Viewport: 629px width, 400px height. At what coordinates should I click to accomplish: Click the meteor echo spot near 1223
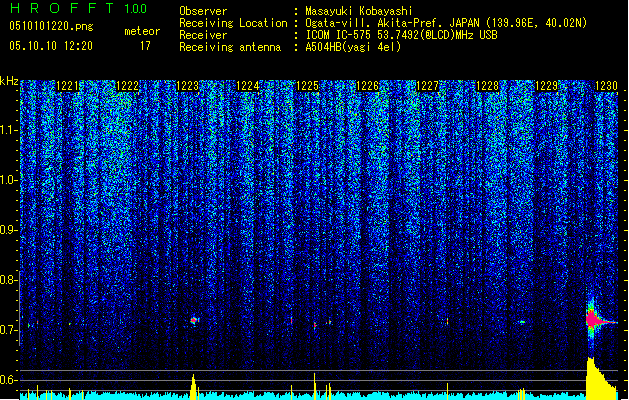tap(194, 320)
